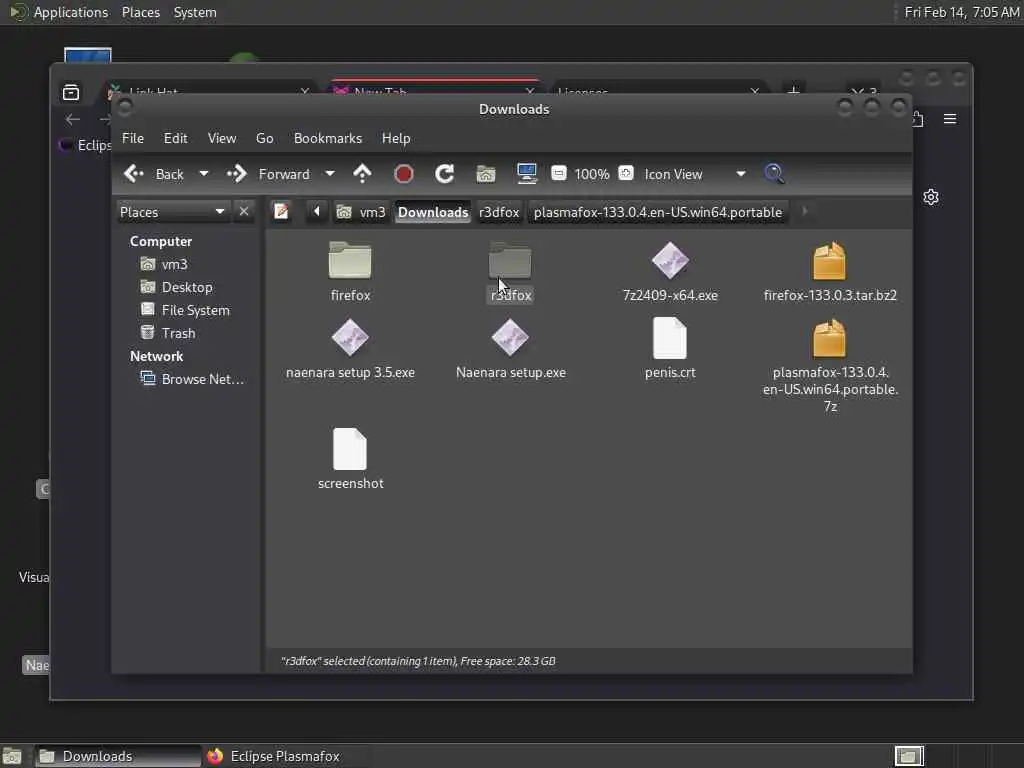Select the r3dfox folder icon
This screenshot has height=768, width=1024.
click(x=510, y=260)
